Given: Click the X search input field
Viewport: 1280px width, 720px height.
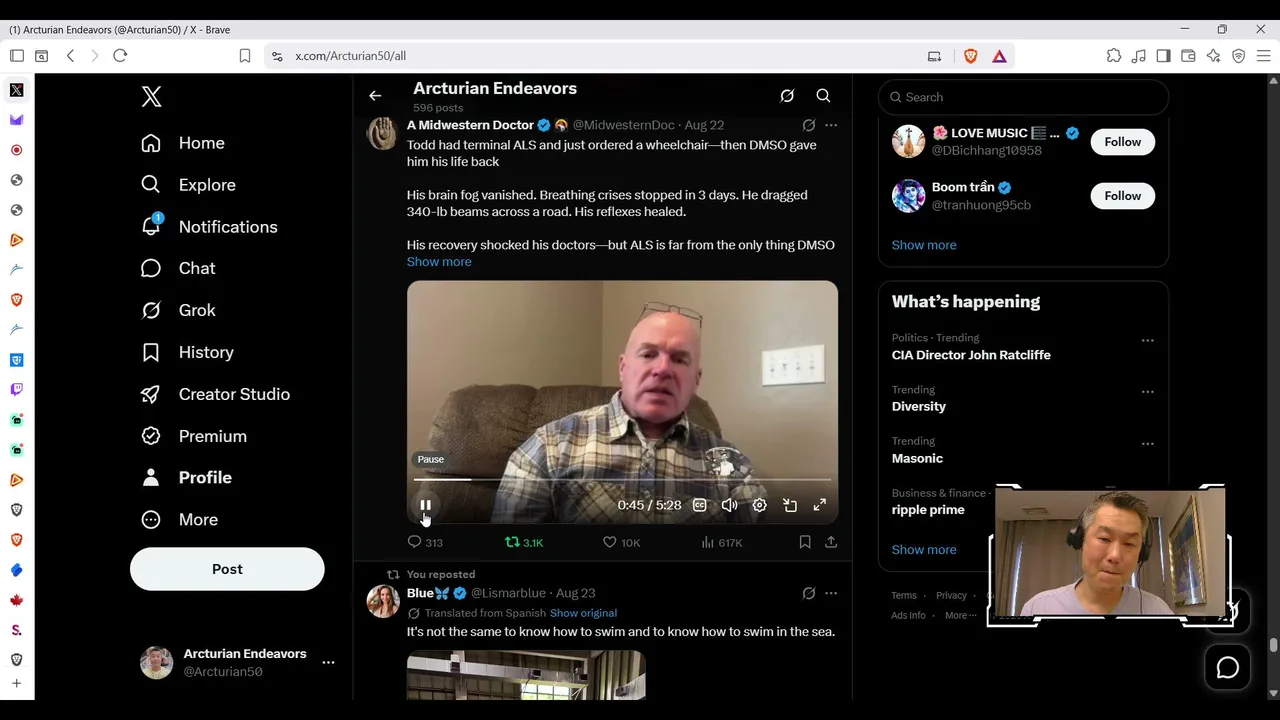Looking at the screenshot, I should (1023, 97).
